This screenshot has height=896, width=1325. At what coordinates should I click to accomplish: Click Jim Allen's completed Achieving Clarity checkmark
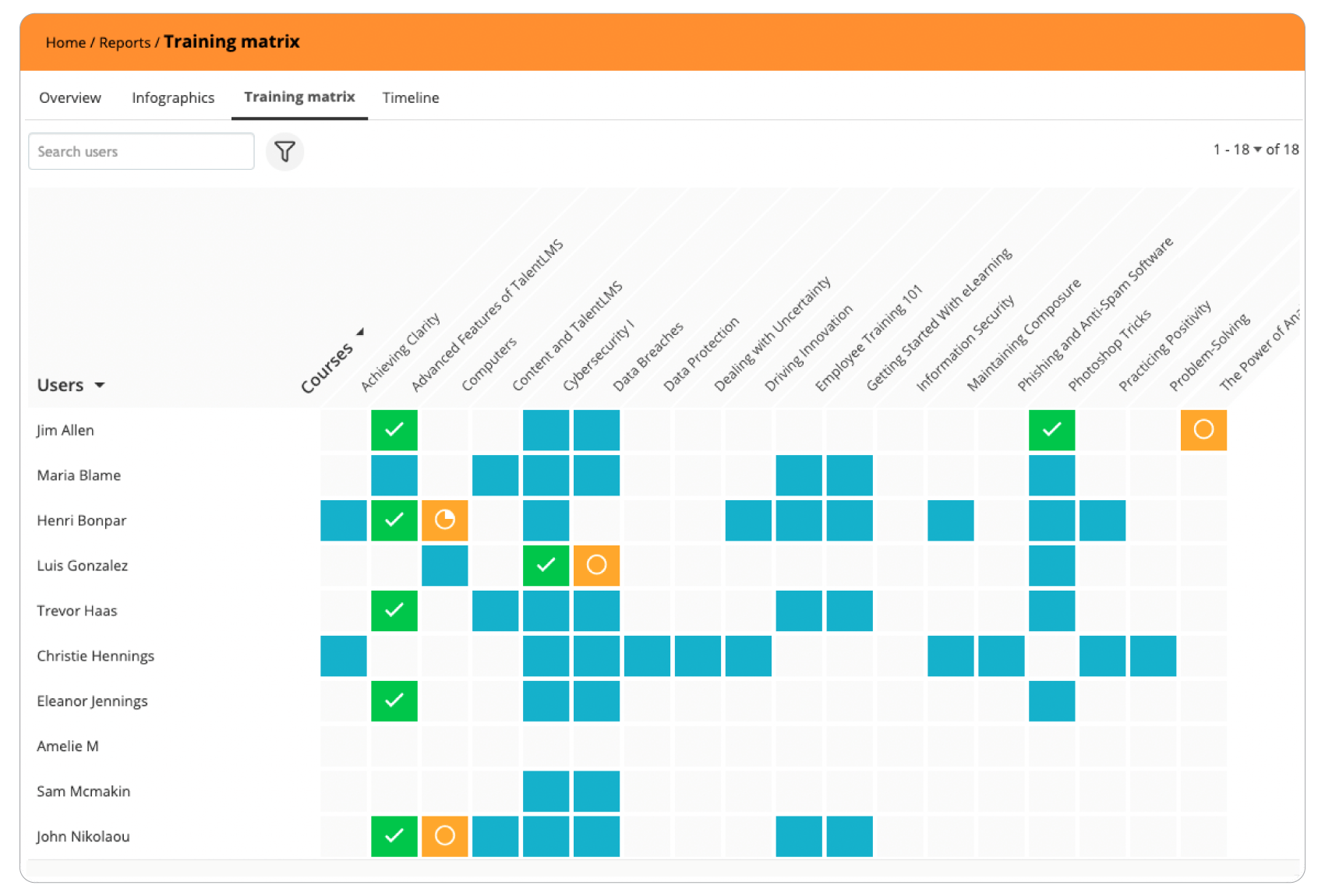point(394,430)
